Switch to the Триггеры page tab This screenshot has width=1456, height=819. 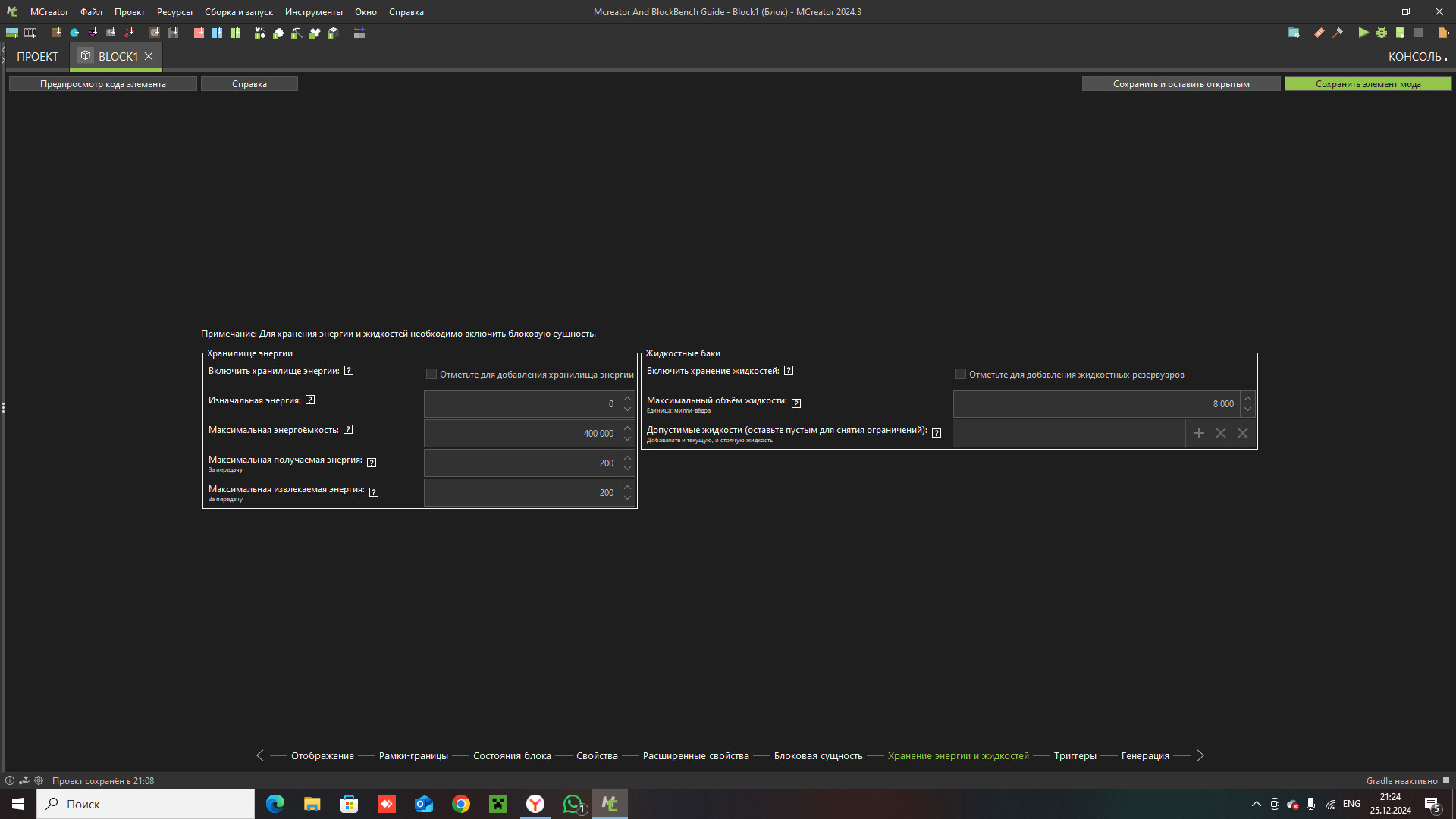tap(1075, 755)
